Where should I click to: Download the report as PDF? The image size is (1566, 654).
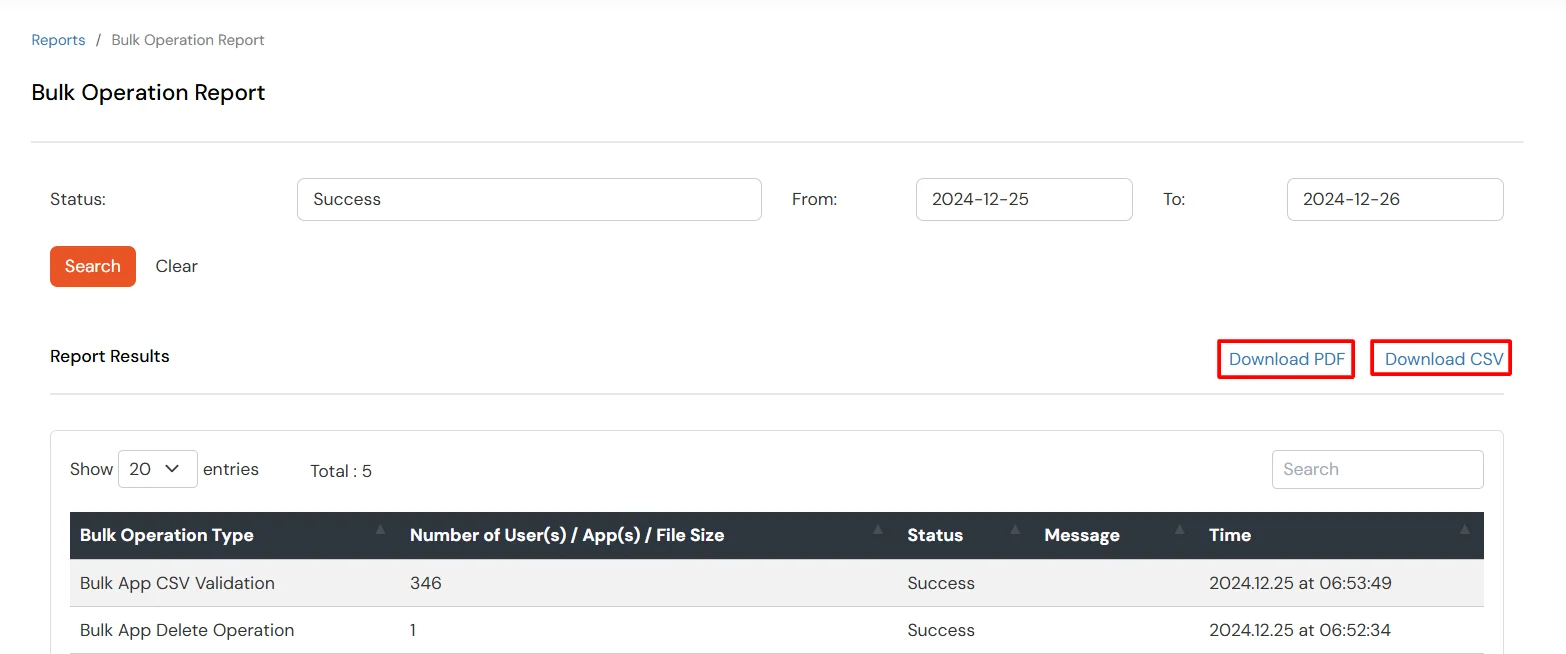pyautogui.click(x=1285, y=358)
